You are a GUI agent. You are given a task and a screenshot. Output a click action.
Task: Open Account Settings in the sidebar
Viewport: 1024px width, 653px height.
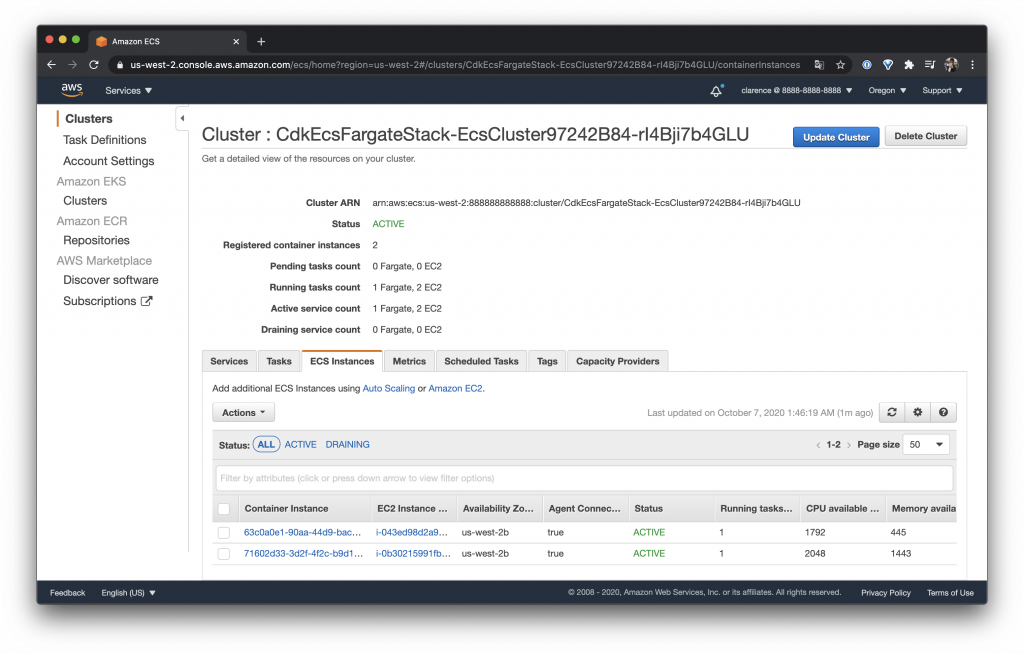tap(108, 161)
